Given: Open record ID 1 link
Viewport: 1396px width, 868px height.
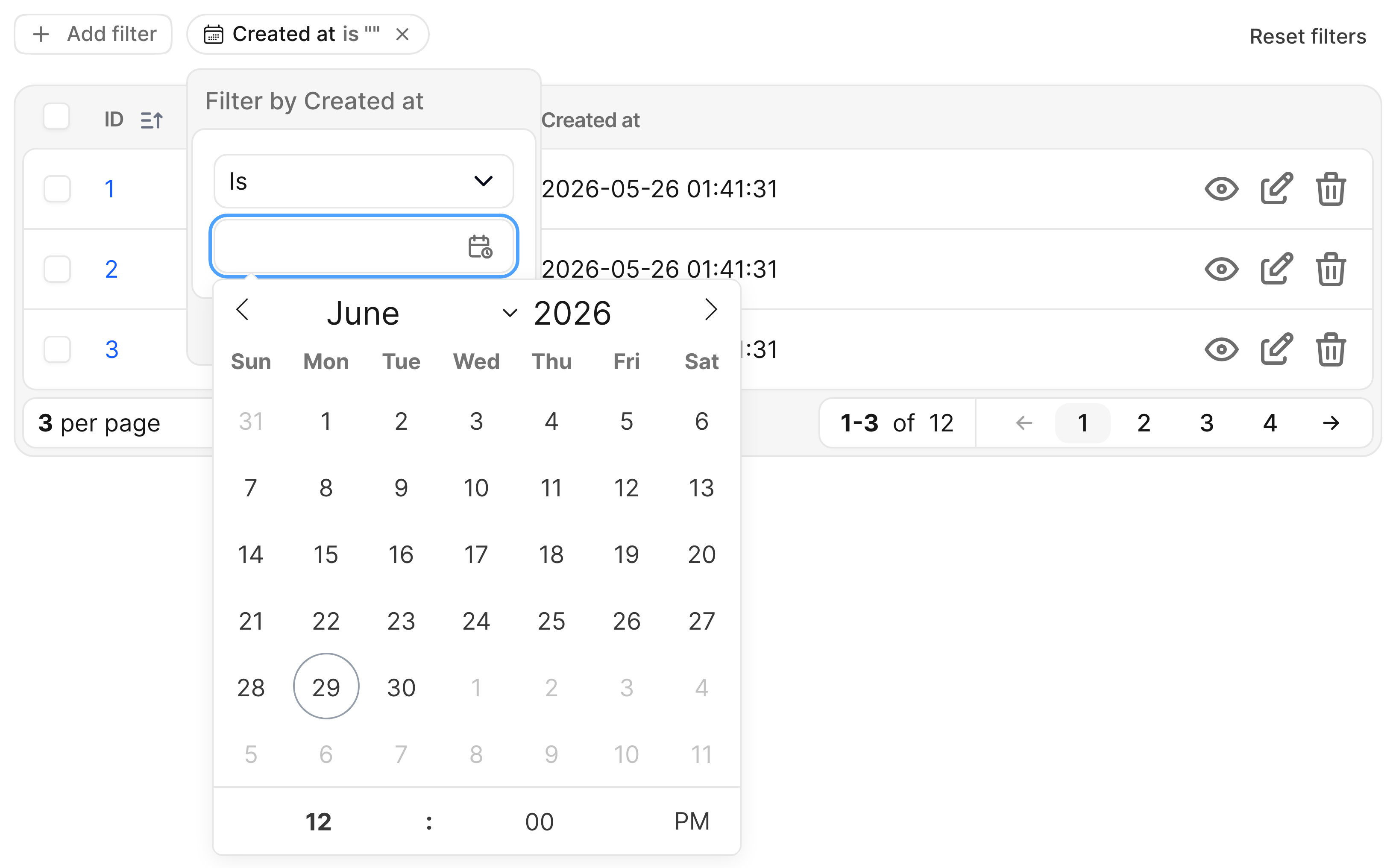Looking at the screenshot, I should click(x=110, y=189).
